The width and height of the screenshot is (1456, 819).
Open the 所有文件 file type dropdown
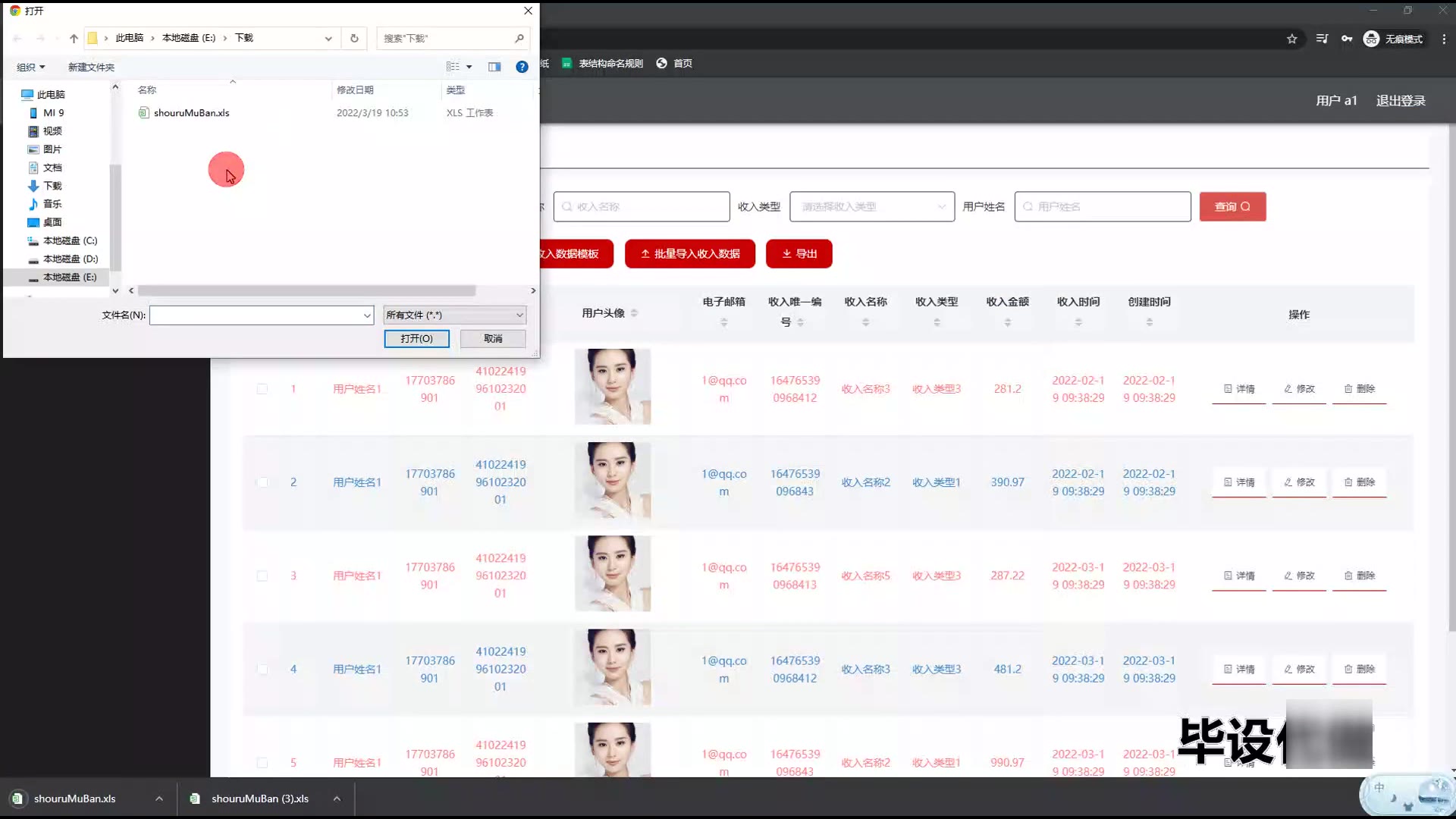pos(454,315)
